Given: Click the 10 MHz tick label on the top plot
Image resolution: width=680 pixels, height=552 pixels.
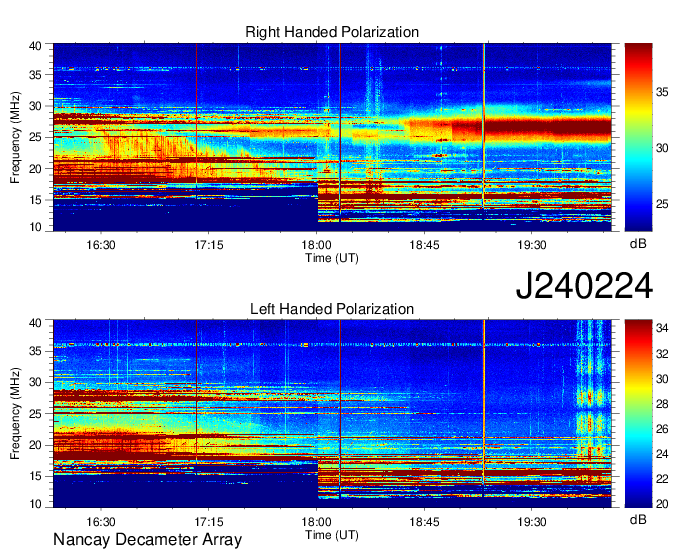Looking at the screenshot, I should click(x=36, y=227).
